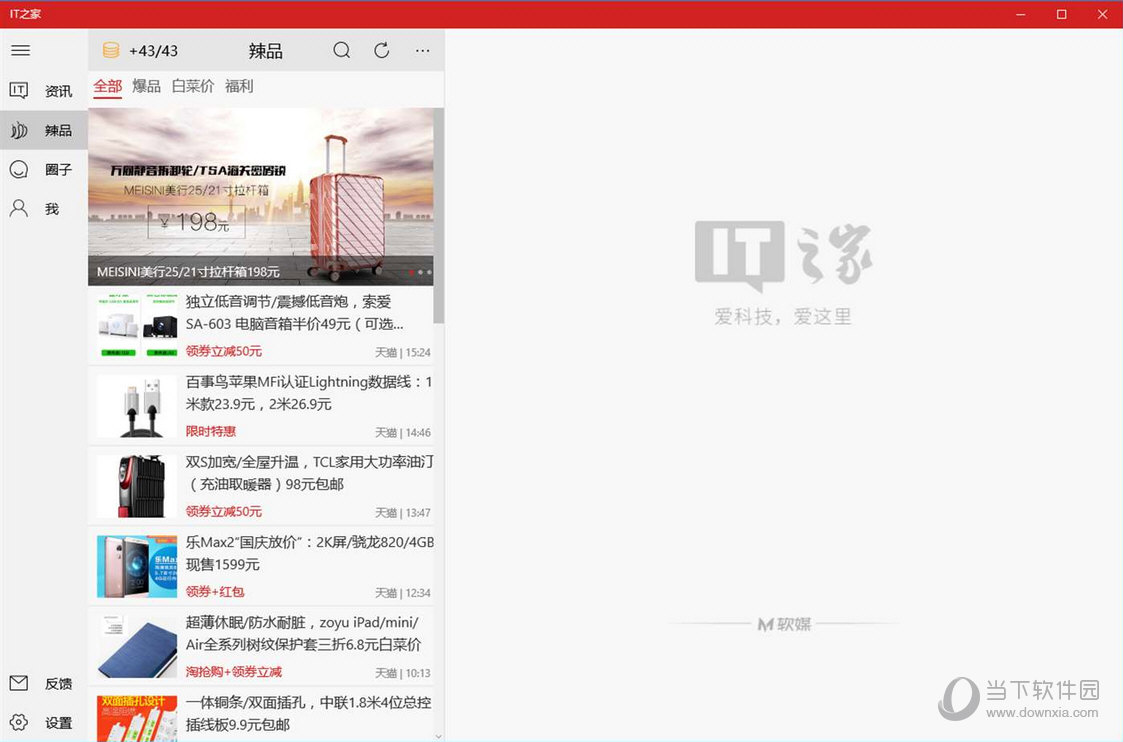This screenshot has width=1123, height=742.
Task: Click the blue iPad case thumbnail
Action: pos(137,647)
